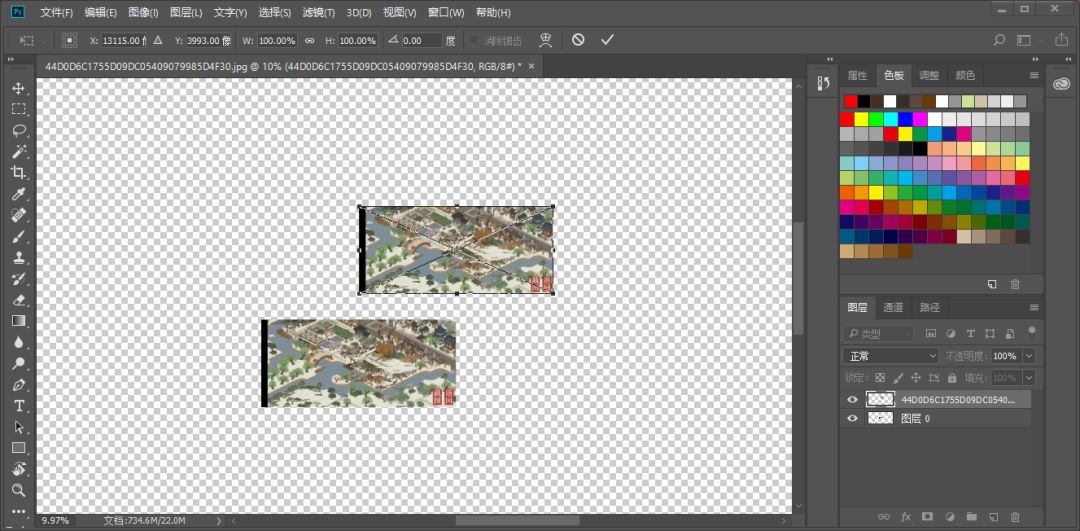The image size is (1080, 531).
Task: Open the 图像(I) menu
Action: click(143, 12)
